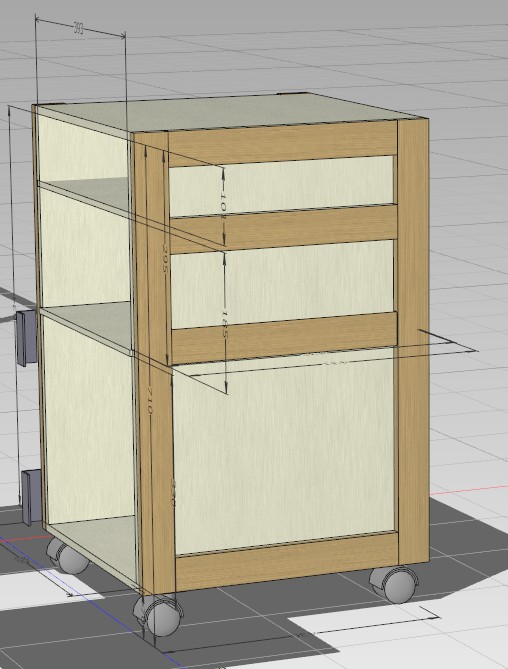Select the cabinet top panel
This screenshot has width=508, height=669.
click(x=232, y=112)
